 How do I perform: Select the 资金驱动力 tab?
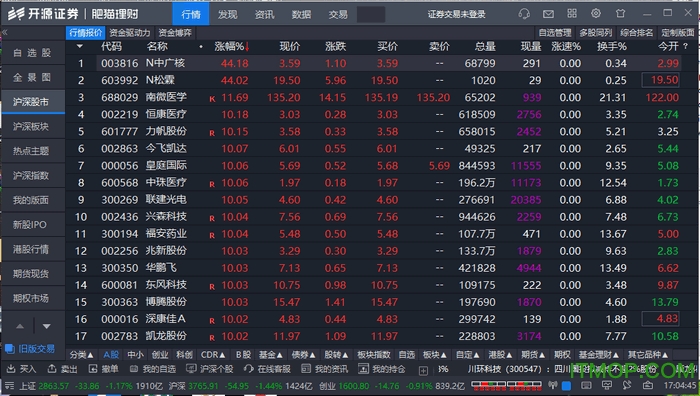[130, 33]
